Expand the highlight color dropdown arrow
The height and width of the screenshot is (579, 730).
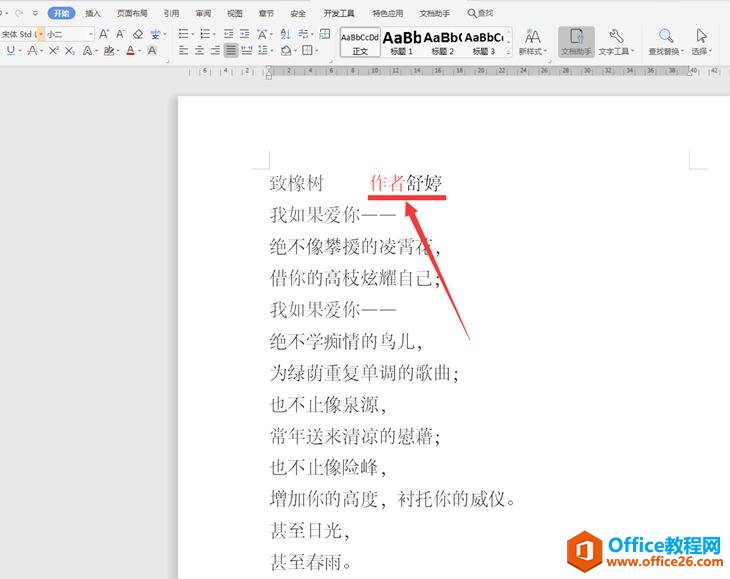click(x=118, y=51)
